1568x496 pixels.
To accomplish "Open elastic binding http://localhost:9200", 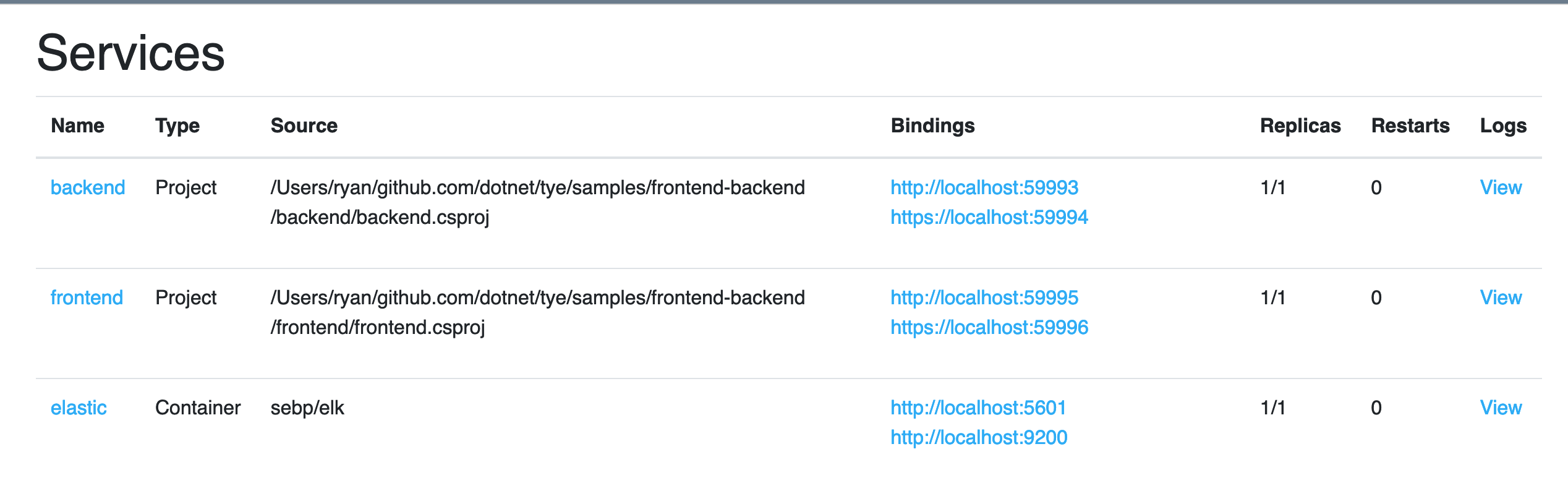I will [x=979, y=437].
